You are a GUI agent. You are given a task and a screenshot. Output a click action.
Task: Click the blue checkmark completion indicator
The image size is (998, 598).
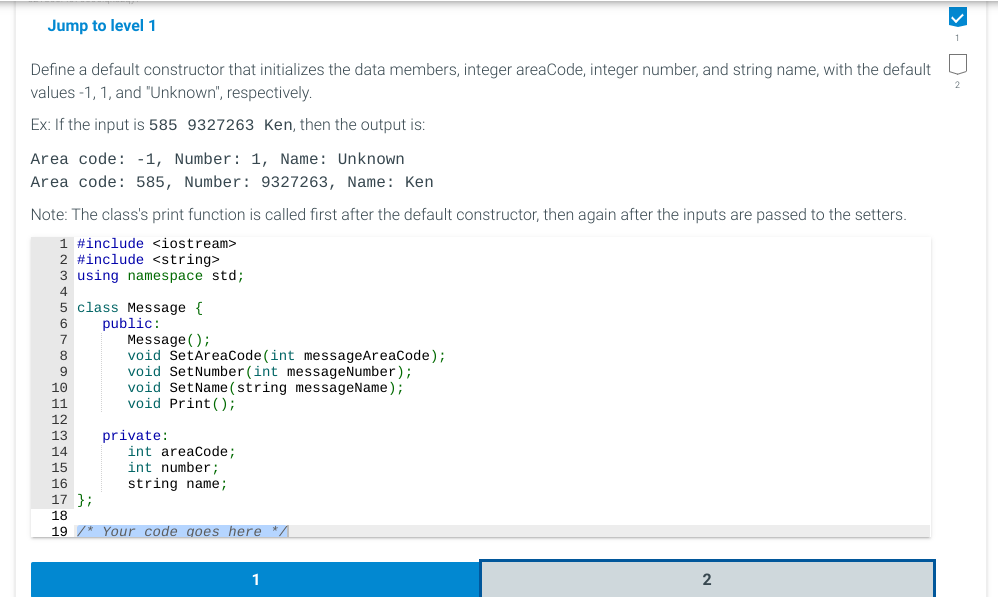[x=957, y=17]
